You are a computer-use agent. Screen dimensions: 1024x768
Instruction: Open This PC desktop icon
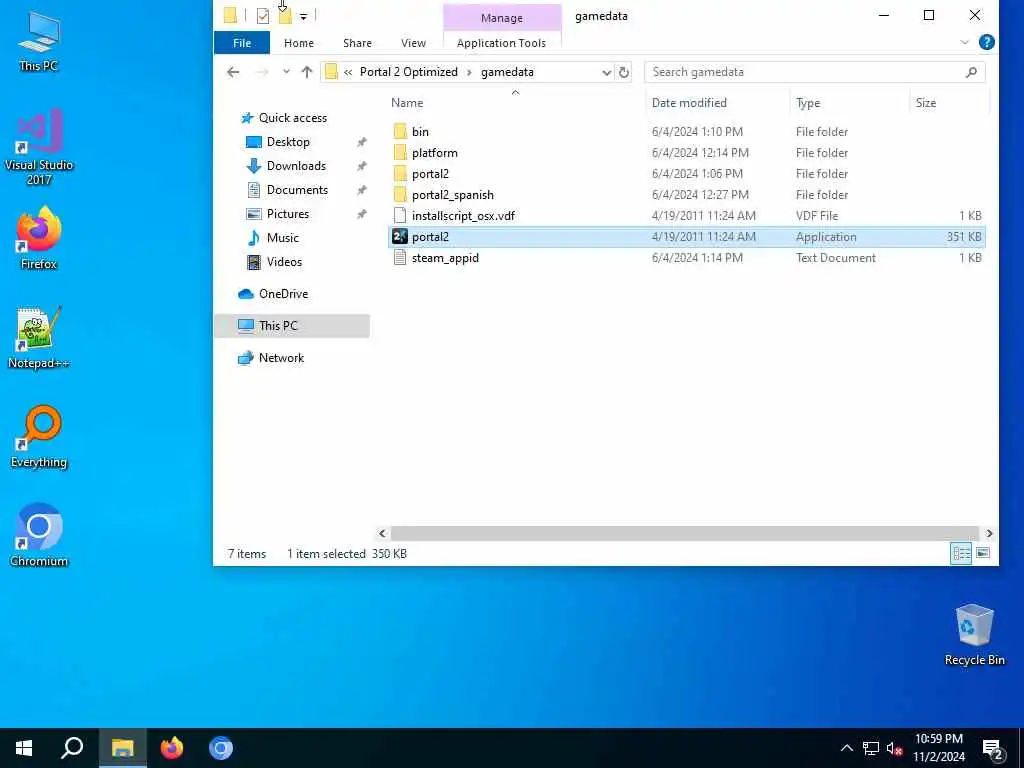39,40
